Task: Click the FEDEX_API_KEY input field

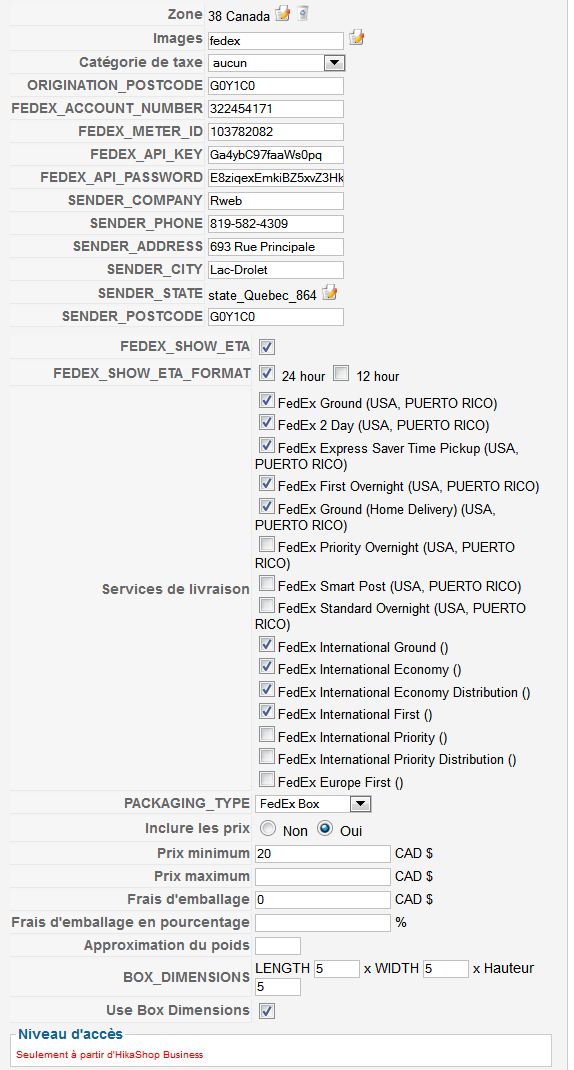Action: (x=276, y=155)
